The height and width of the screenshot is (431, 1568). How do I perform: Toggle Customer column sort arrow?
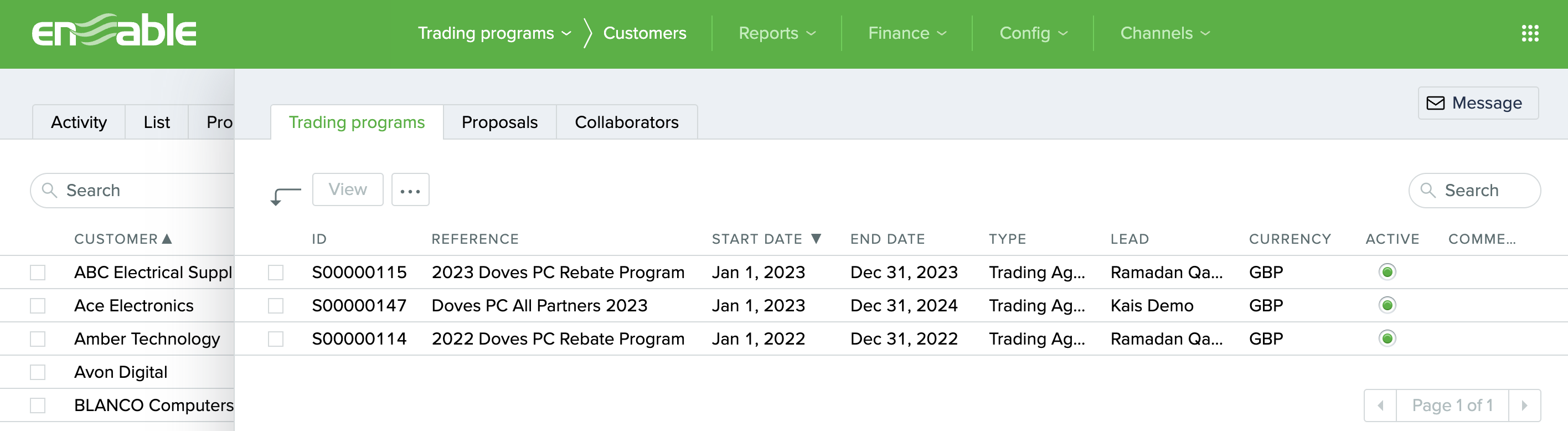click(x=167, y=239)
